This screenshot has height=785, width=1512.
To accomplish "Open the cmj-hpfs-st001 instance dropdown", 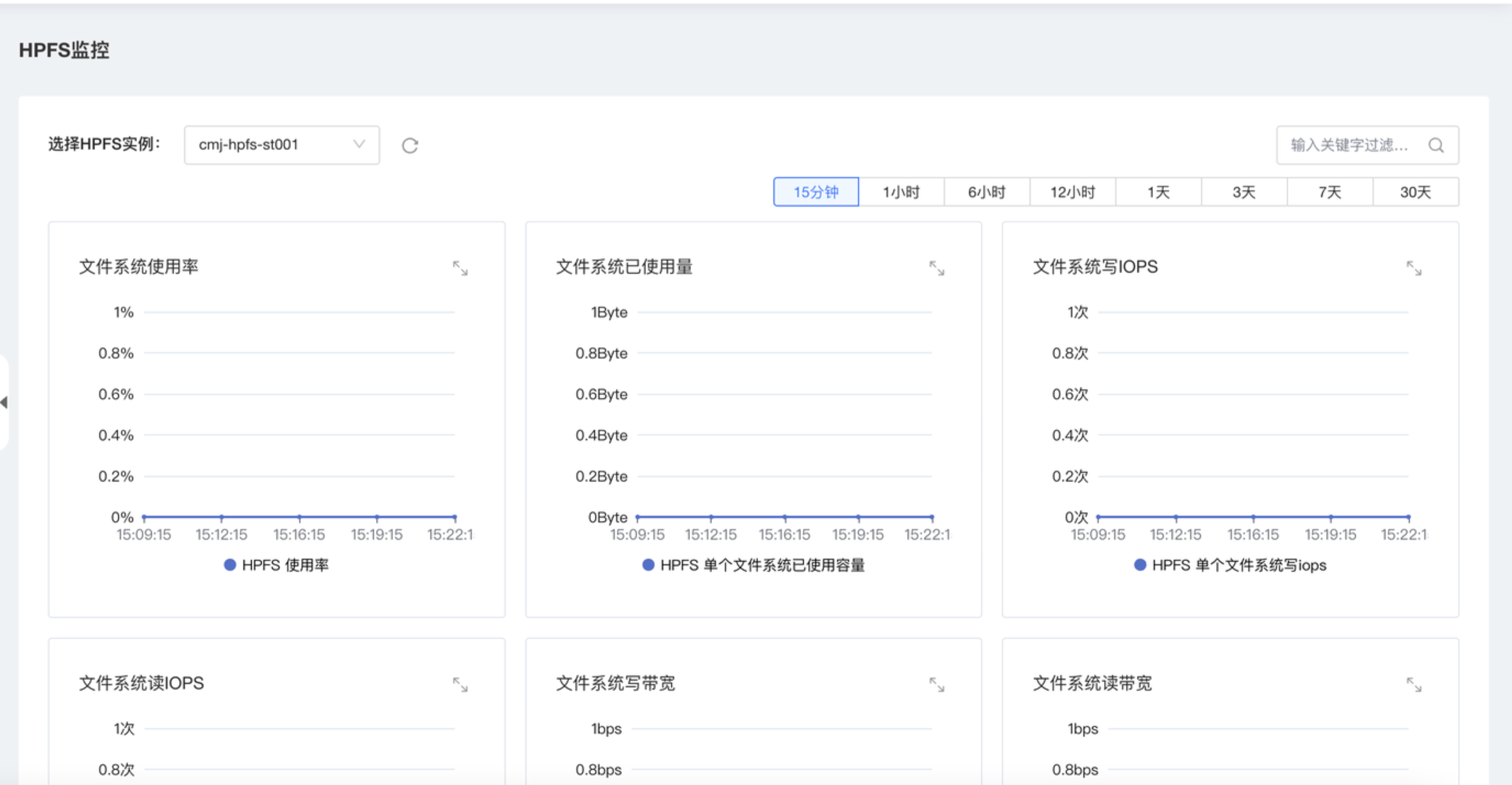I will click(282, 145).
